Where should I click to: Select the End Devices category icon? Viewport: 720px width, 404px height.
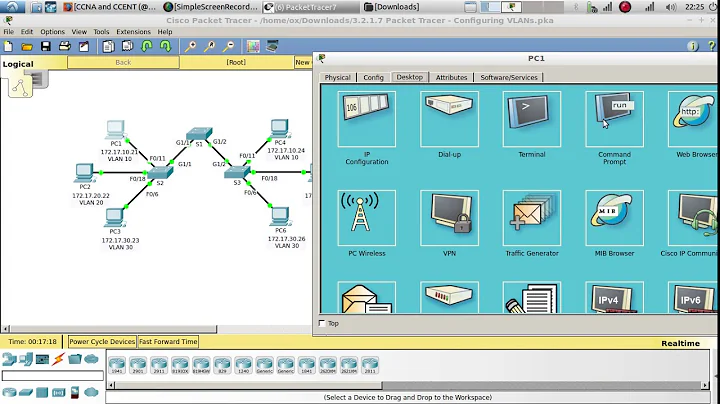(x=27, y=359)
